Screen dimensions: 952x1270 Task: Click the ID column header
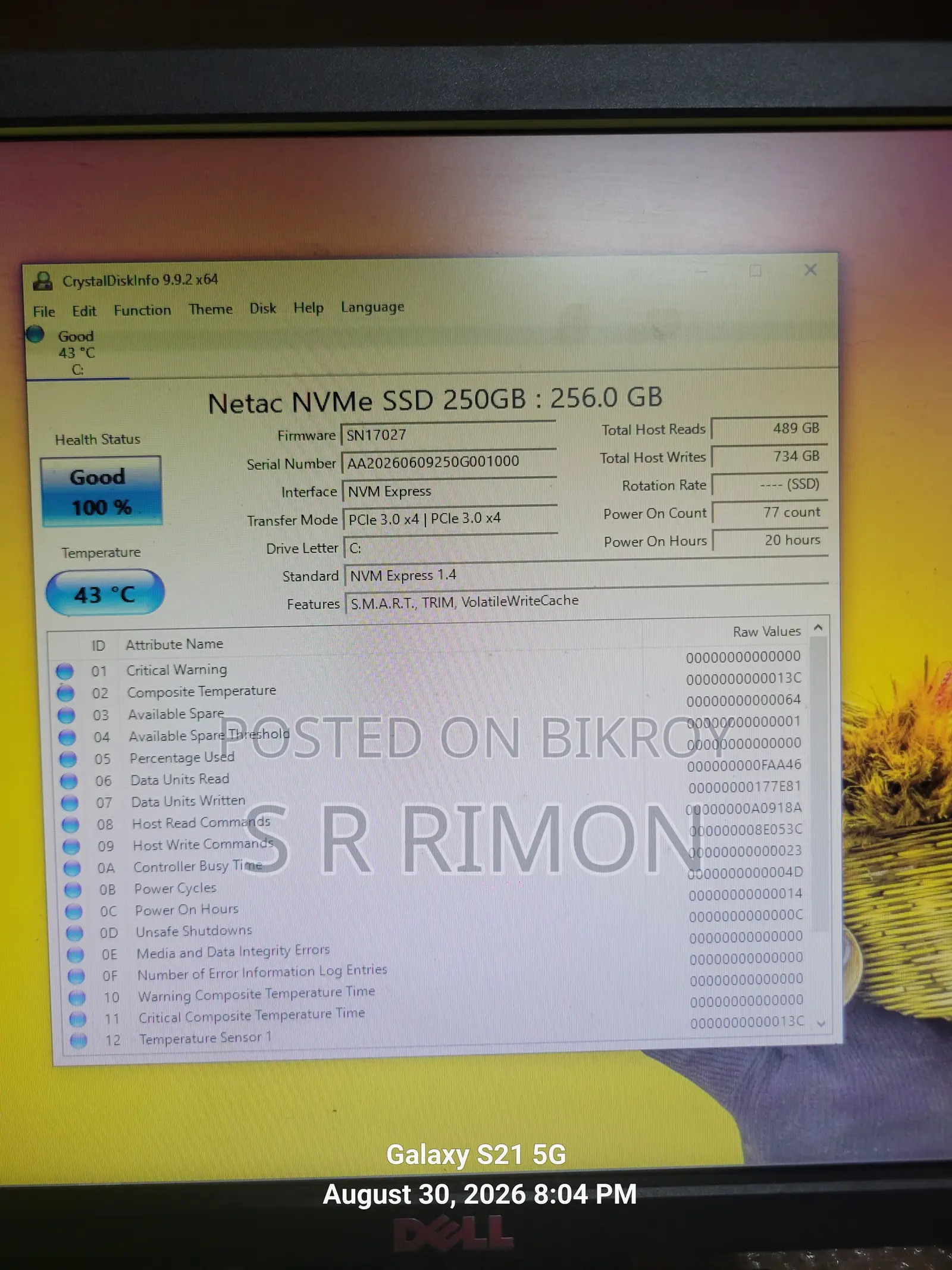[98, 646]
